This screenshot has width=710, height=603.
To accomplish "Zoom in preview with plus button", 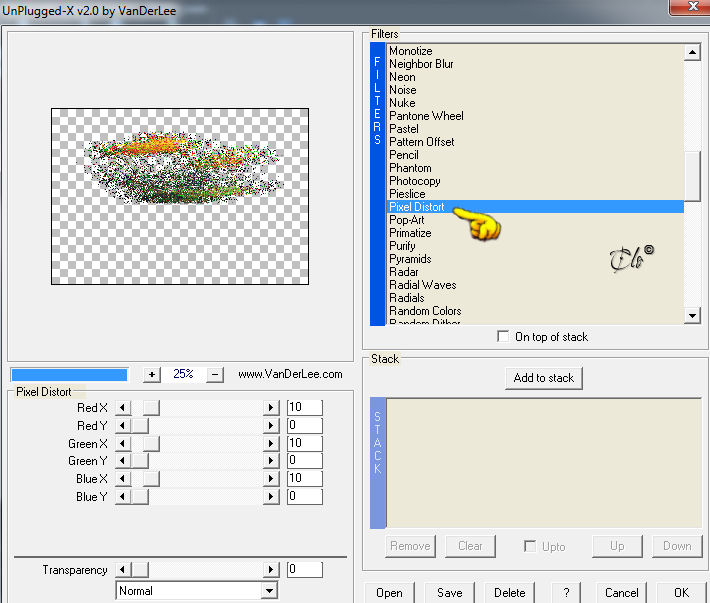I will pos(152,374).
